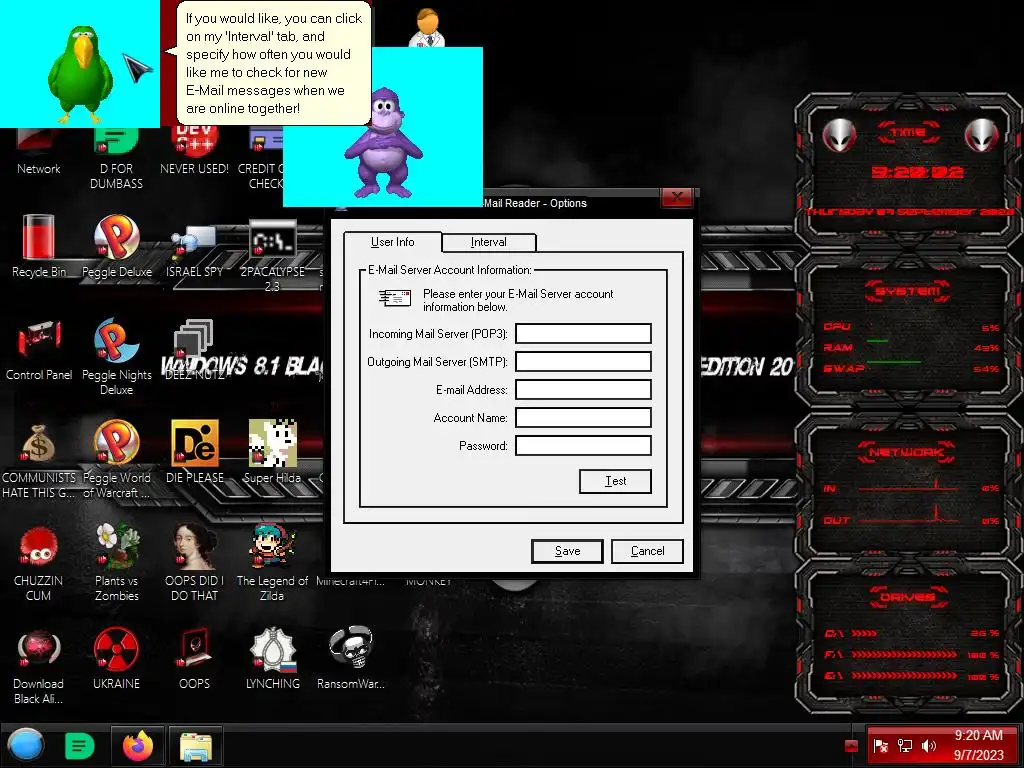Click the taskbar clock showing 9:20 AM
This screenshot has width=1024, height=768.
[978, 745]
